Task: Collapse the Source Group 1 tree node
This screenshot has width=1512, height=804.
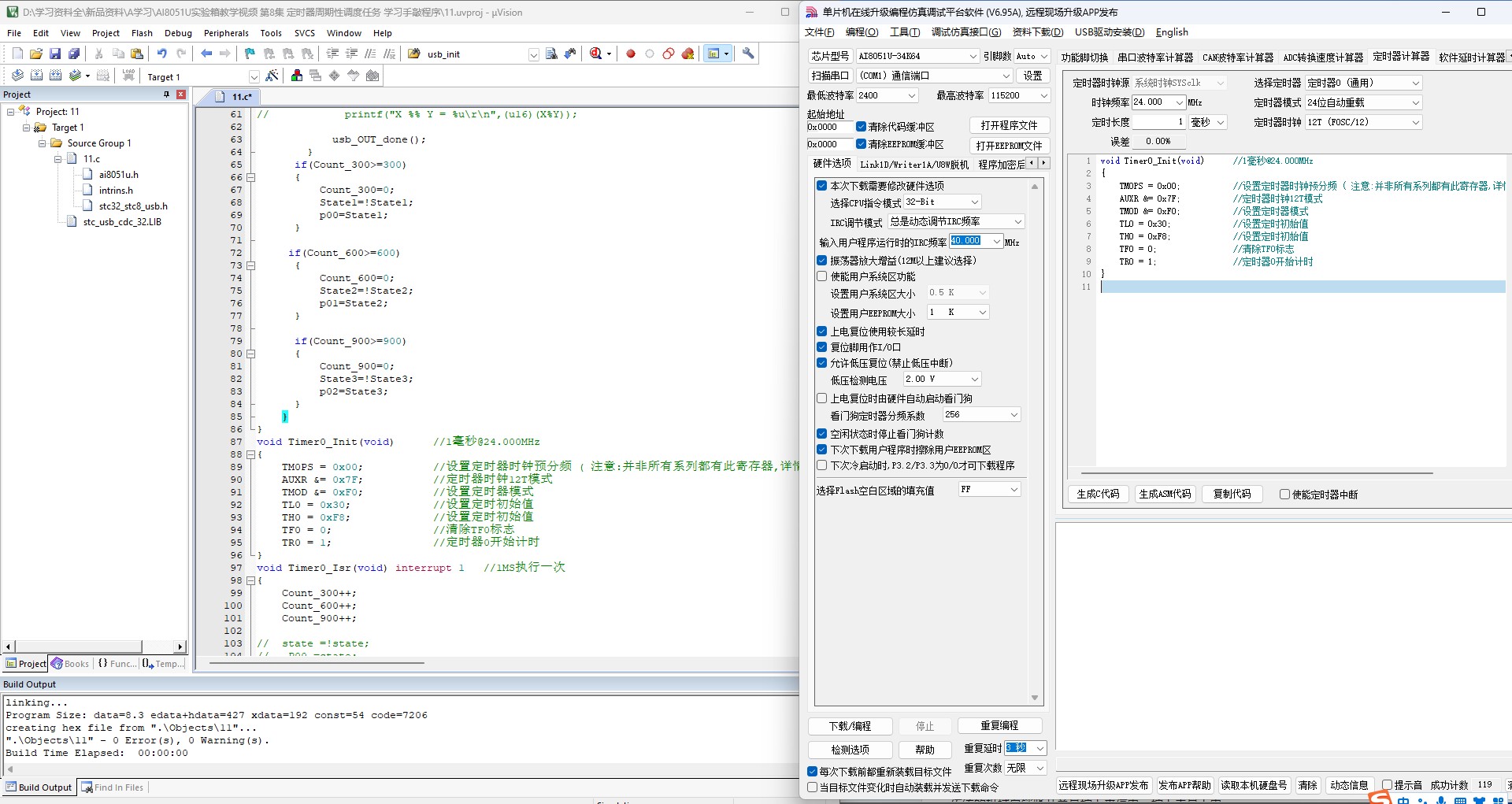Action: (43, 143)
